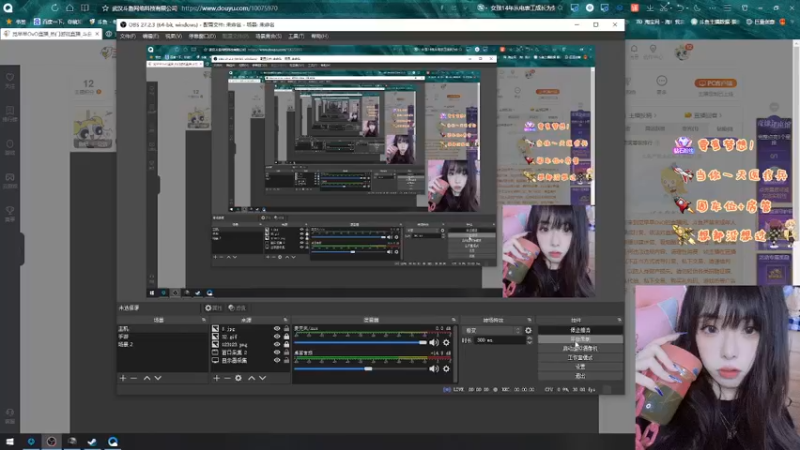The height and width of the screenshot is (450, 800).
Task: Open the 视图(V) menu in OBS
Action: (x=173, y=36)
